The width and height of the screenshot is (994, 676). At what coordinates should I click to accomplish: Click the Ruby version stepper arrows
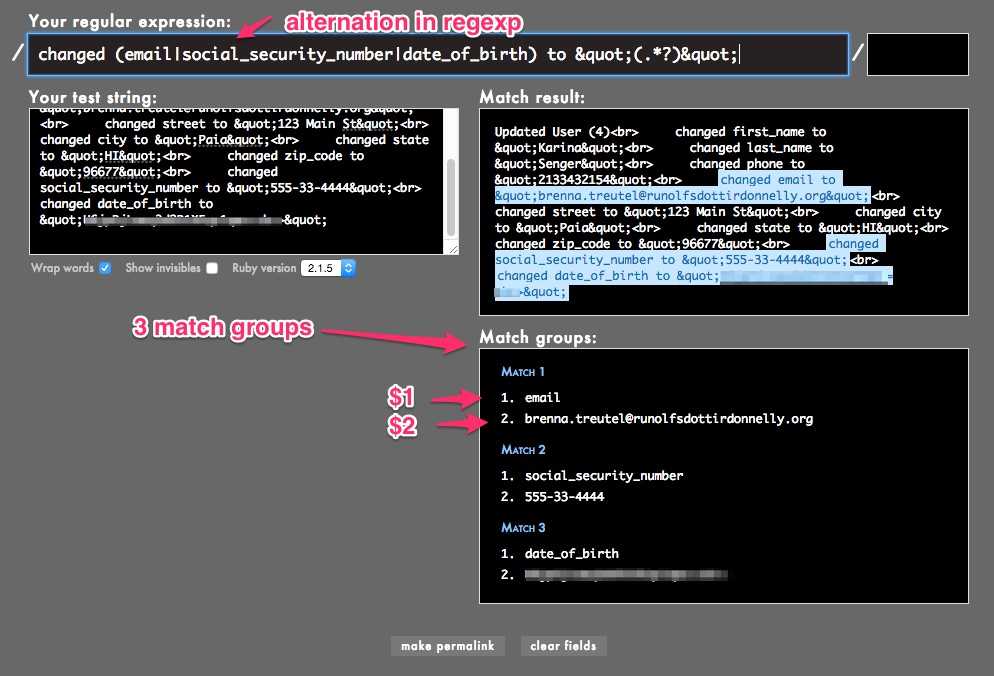pos(349,268)
